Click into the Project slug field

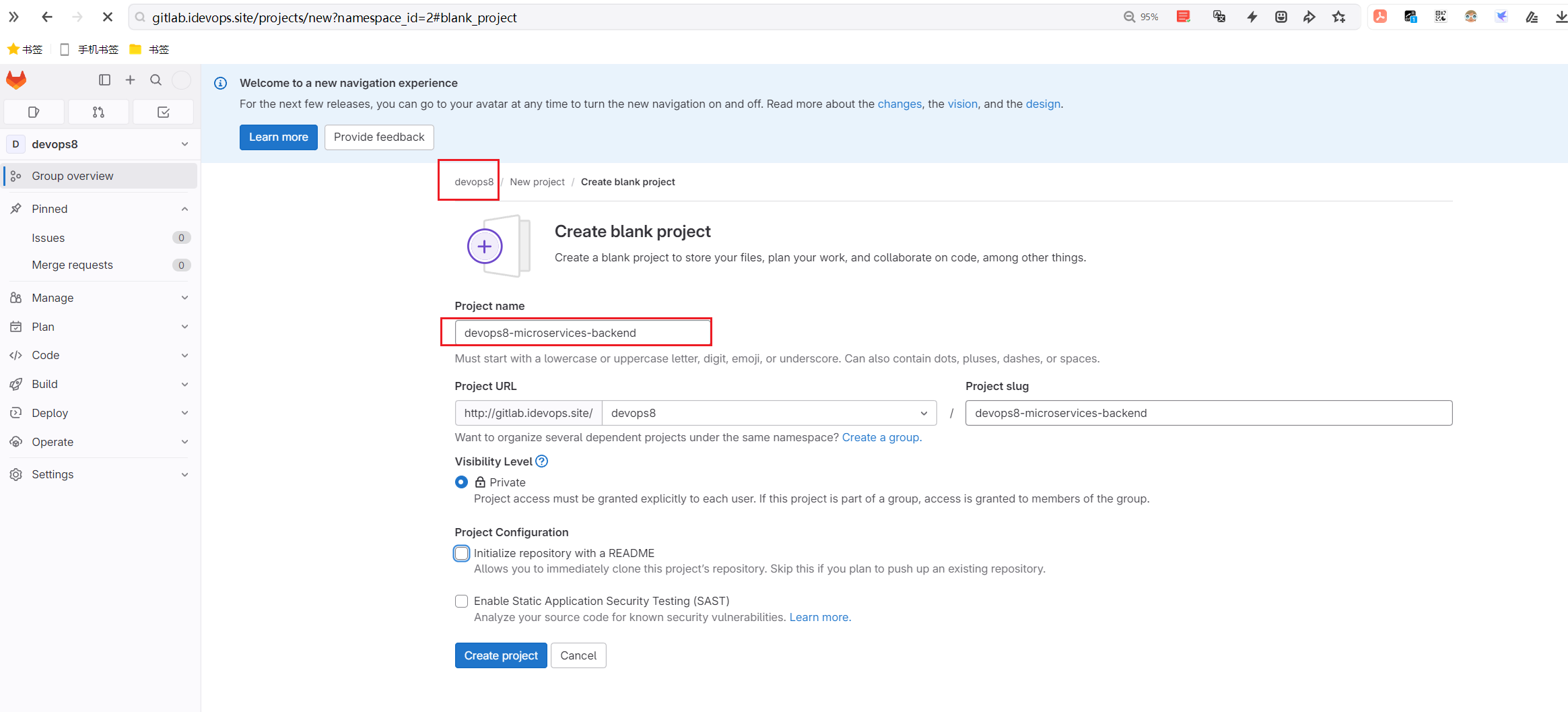[x=1208, y=413]
